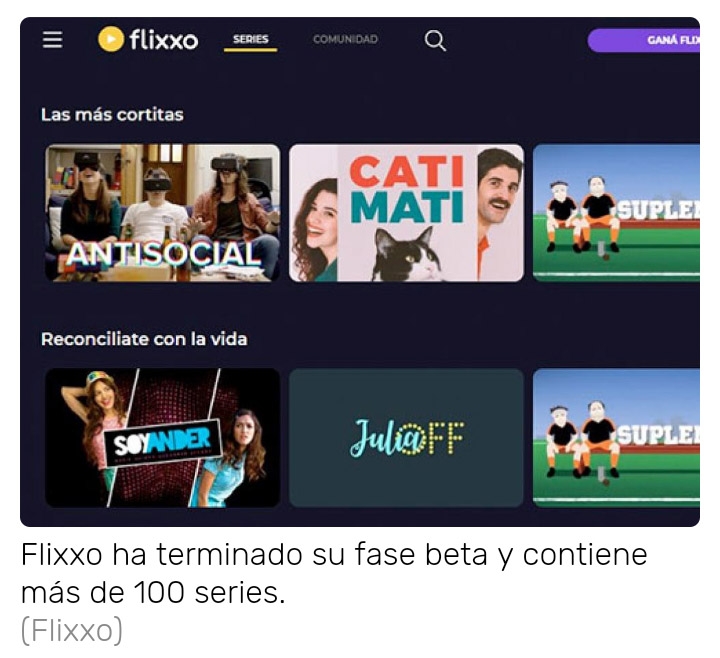
Task: Click the (Flixxo) source credit text
Action: (x=72, y=631)
